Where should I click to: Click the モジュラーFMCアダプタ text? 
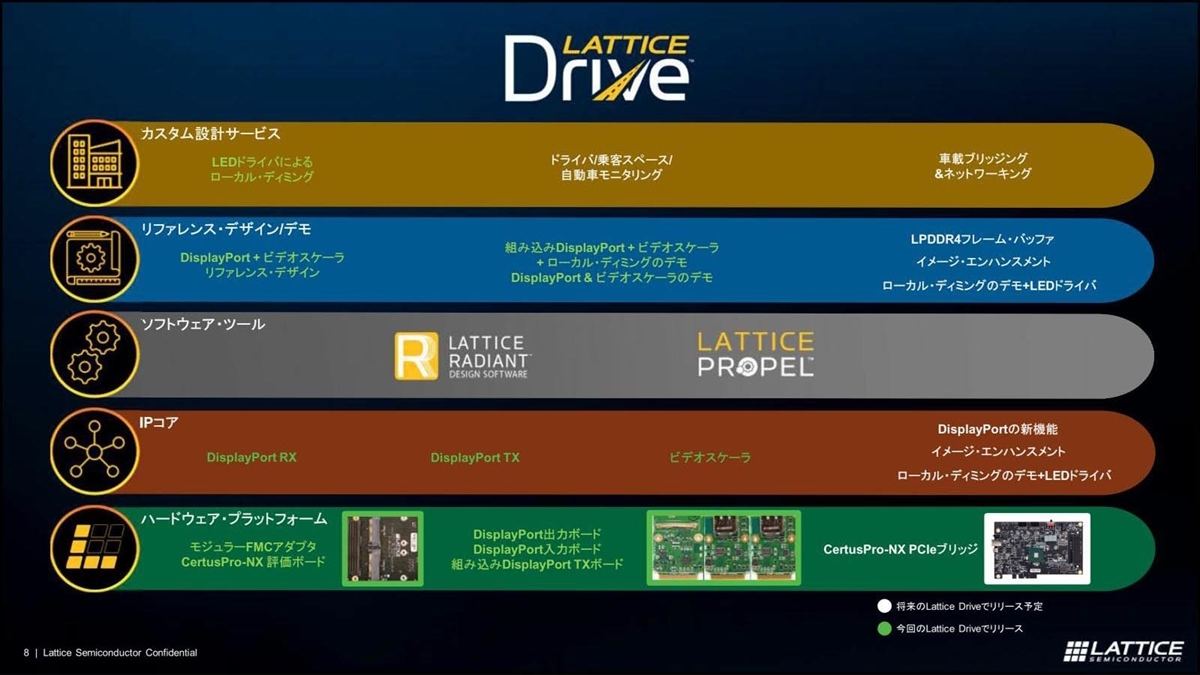click(x=253, y=546)
